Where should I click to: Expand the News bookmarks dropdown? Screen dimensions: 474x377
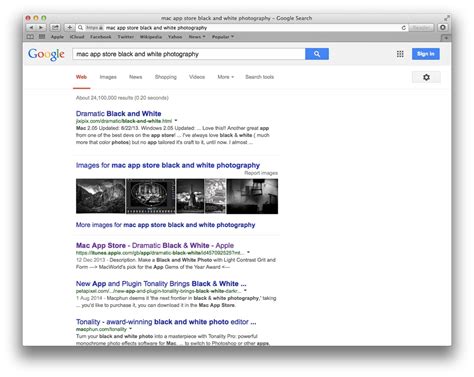[197, 37]
